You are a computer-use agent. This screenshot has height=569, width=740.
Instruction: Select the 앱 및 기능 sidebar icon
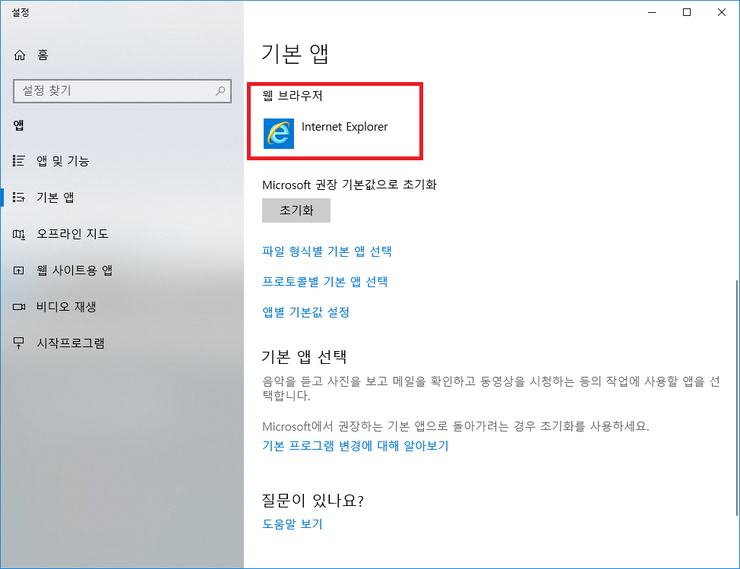coord(19,161)
